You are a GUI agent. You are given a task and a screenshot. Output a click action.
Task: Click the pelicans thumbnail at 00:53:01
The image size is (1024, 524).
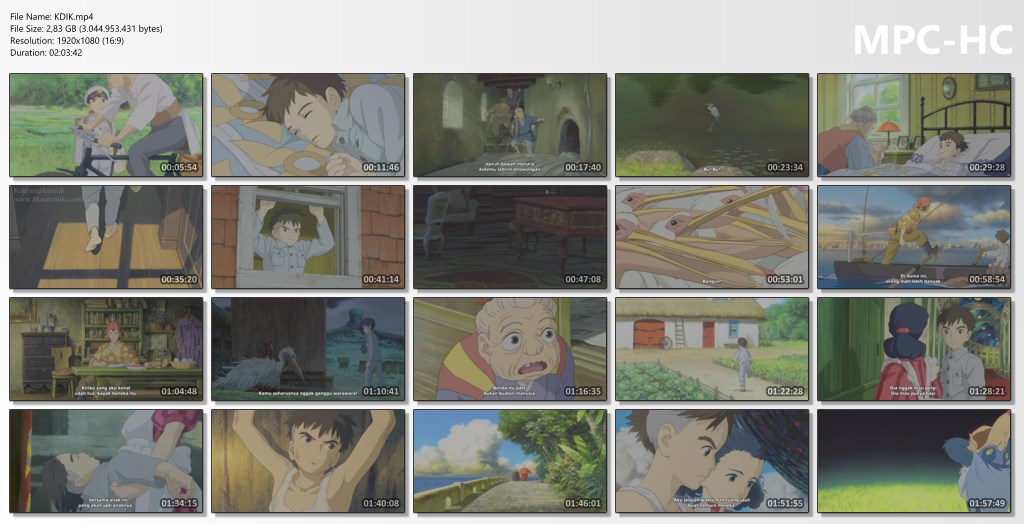point(711,237)
